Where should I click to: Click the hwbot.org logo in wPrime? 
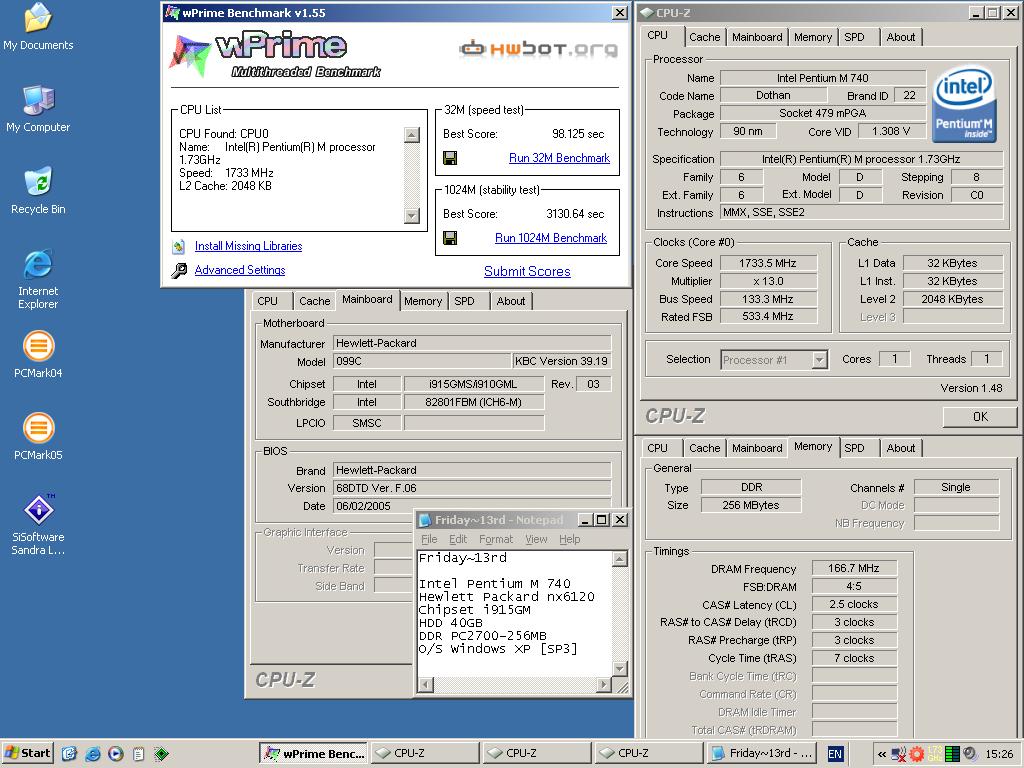click(538, 49)
